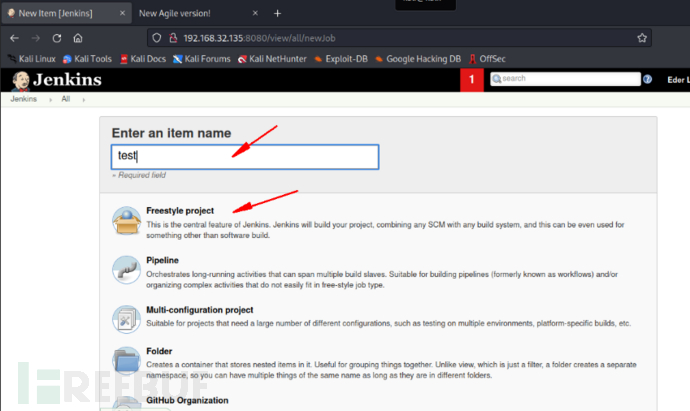Close the New Agile version! tab
Image resolution: width=690 pixels, height=411 pixels.
255,13
